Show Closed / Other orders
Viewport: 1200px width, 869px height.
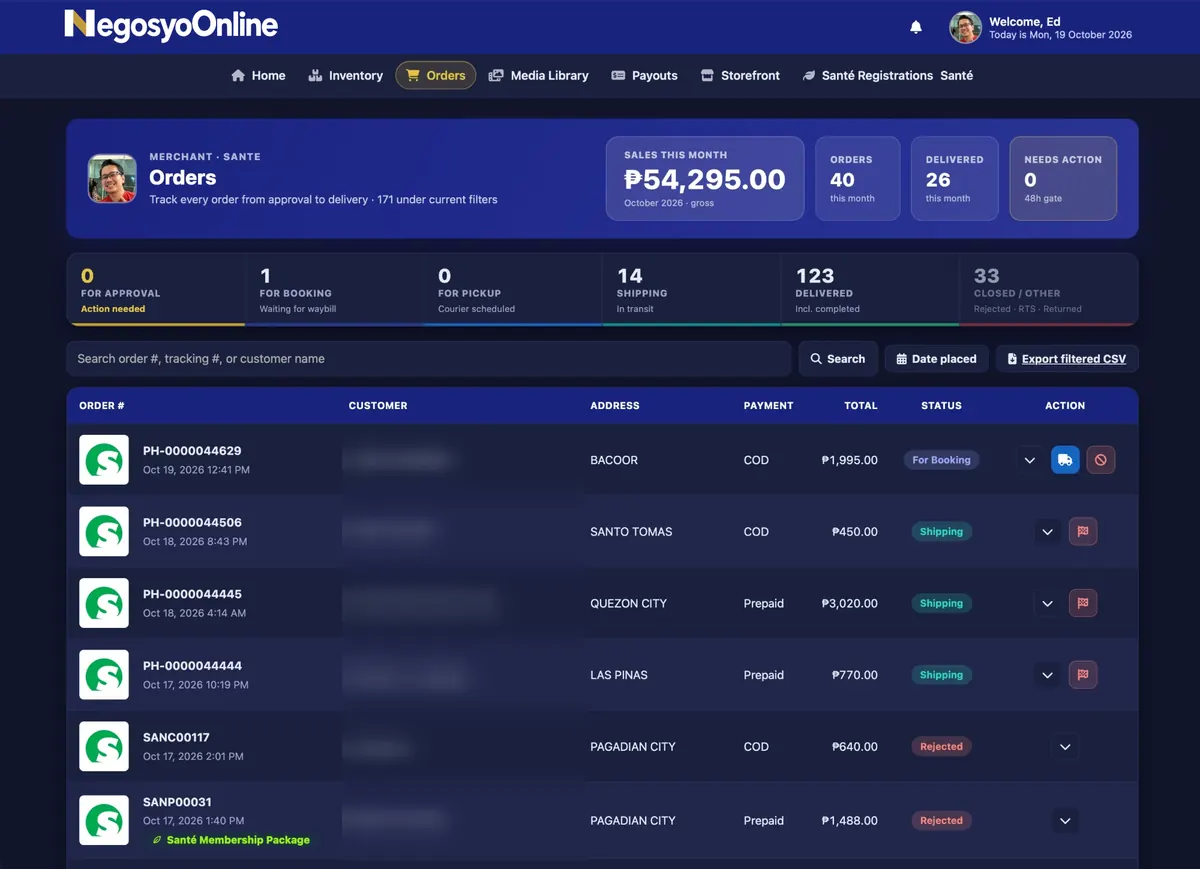[x=1048, y=289]
